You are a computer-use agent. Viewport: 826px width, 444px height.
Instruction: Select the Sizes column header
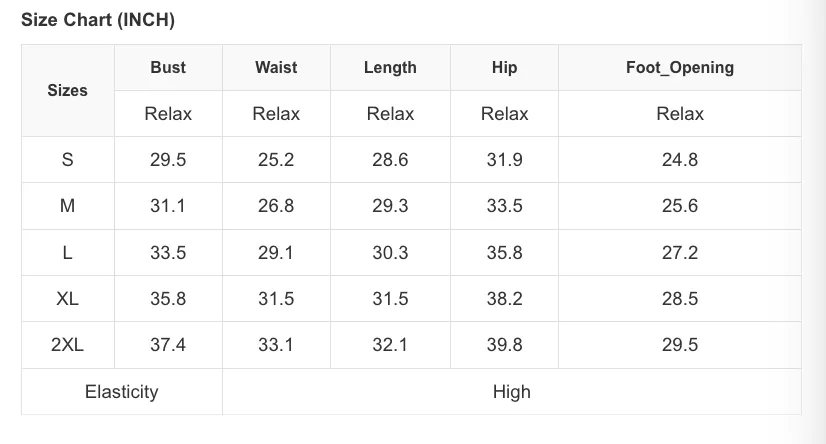[67, 91]
